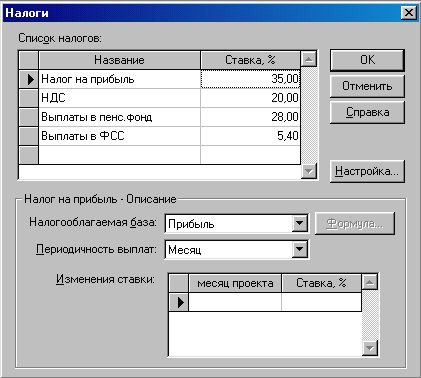Click the Название column header
The image size is (421, 378).
[x=120, y=60]
